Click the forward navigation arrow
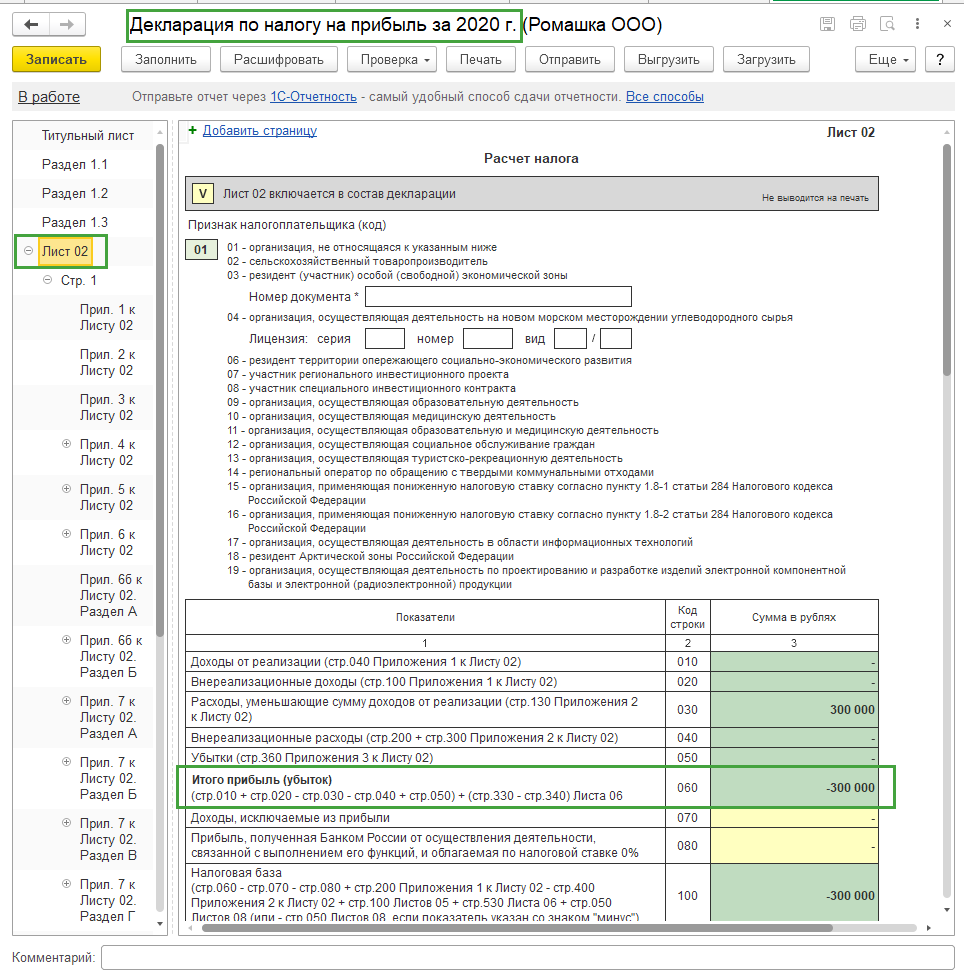 66,24
